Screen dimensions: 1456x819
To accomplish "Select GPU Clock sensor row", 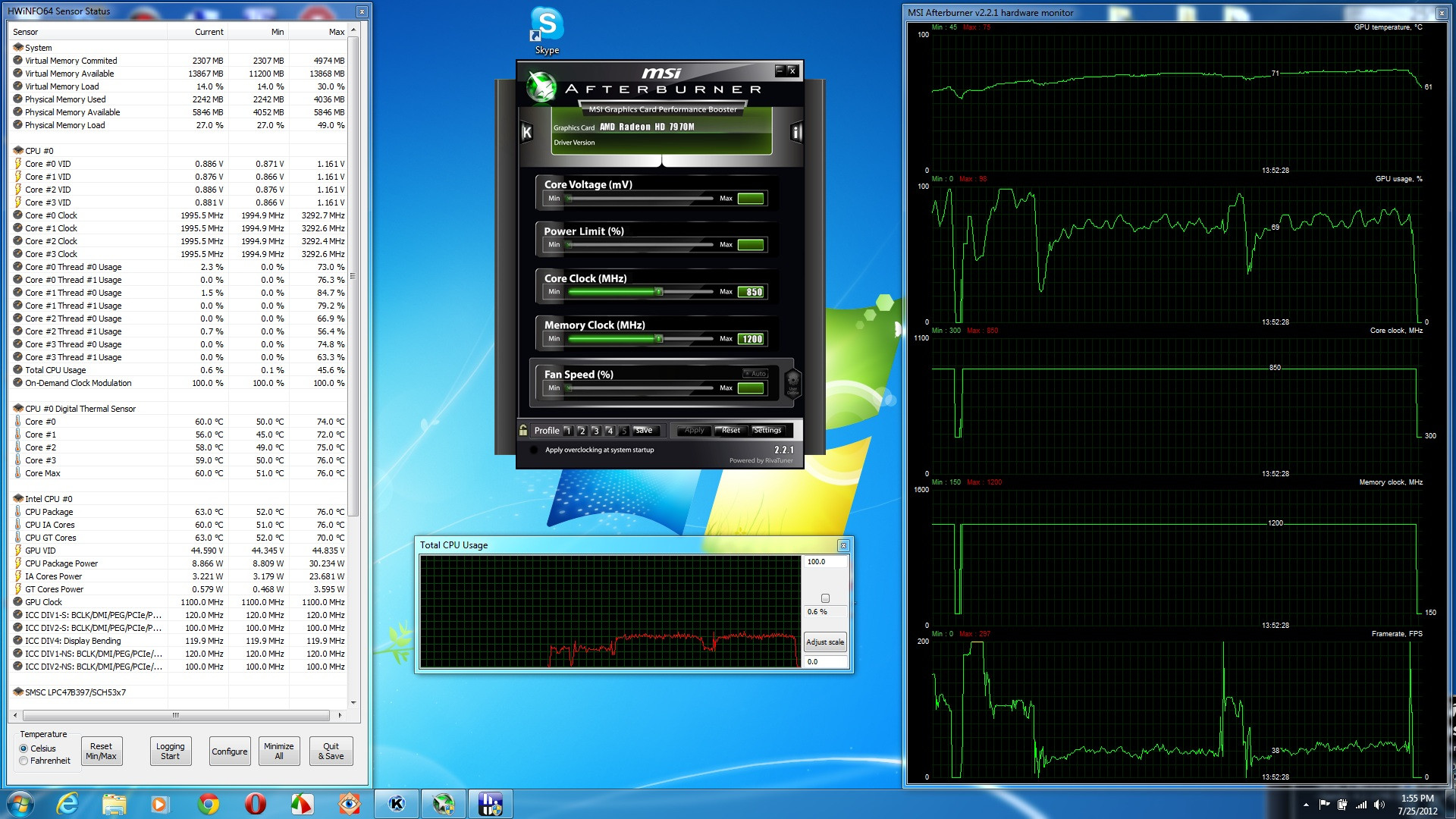I will click(x=179, y=602).
